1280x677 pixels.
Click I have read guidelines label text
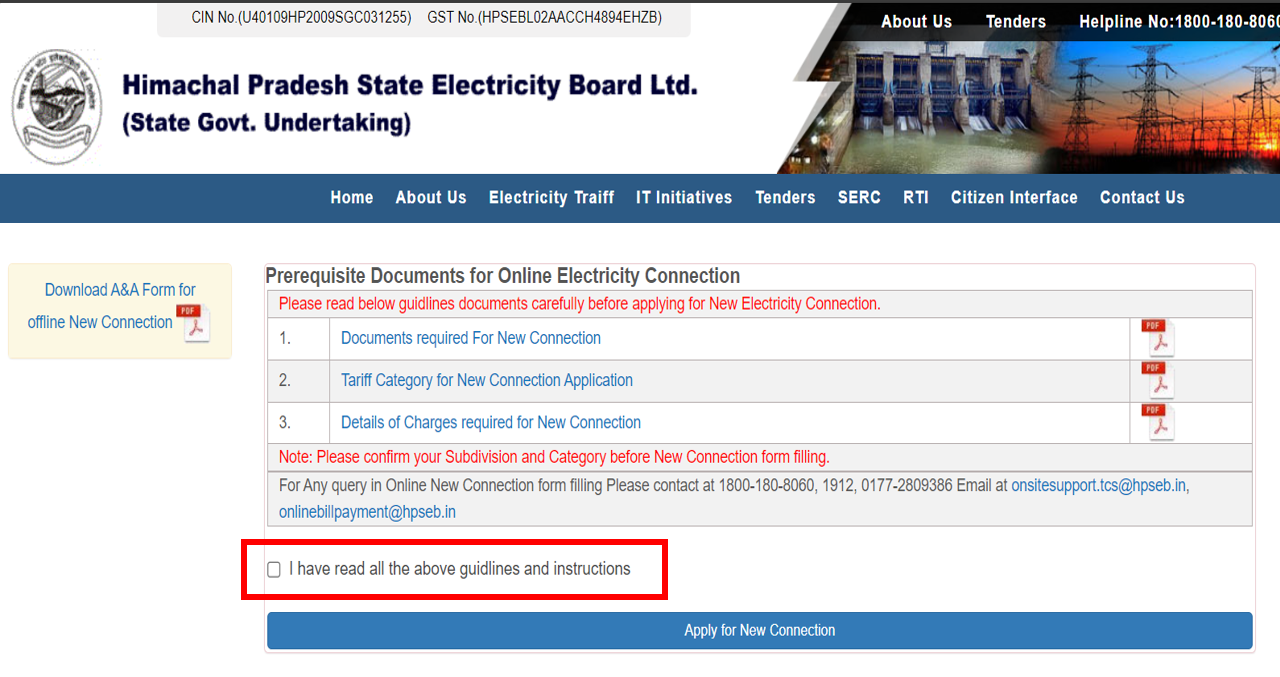tap(460, 569)
